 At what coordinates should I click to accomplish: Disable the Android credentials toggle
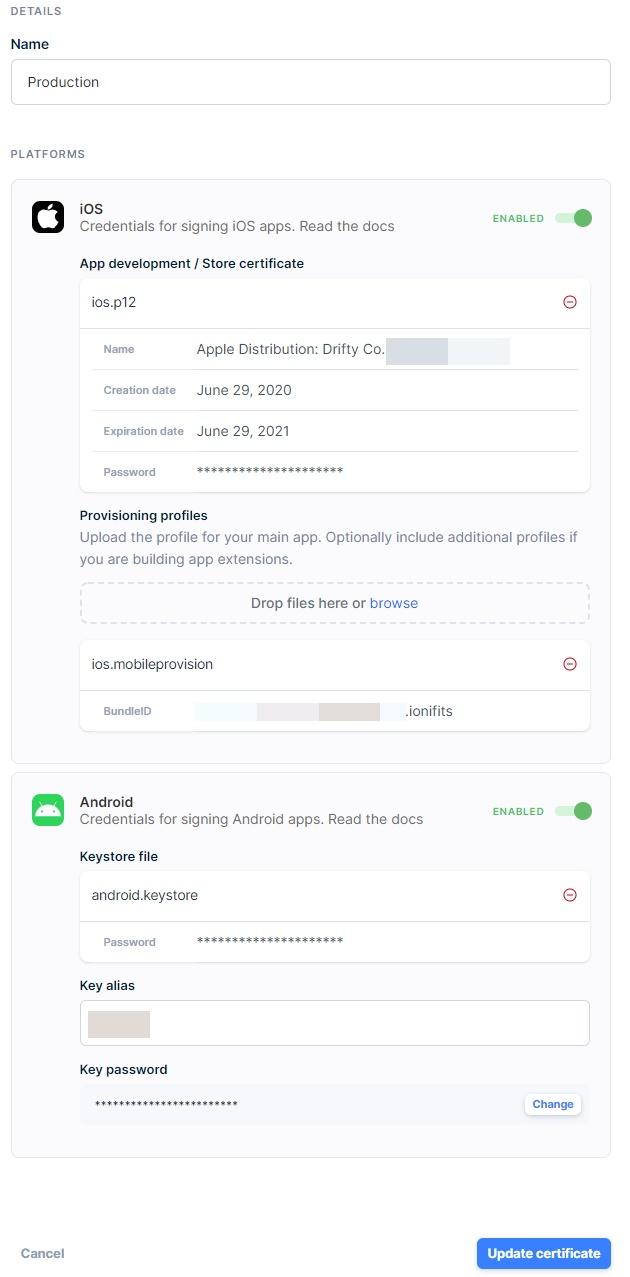(575, 811)
